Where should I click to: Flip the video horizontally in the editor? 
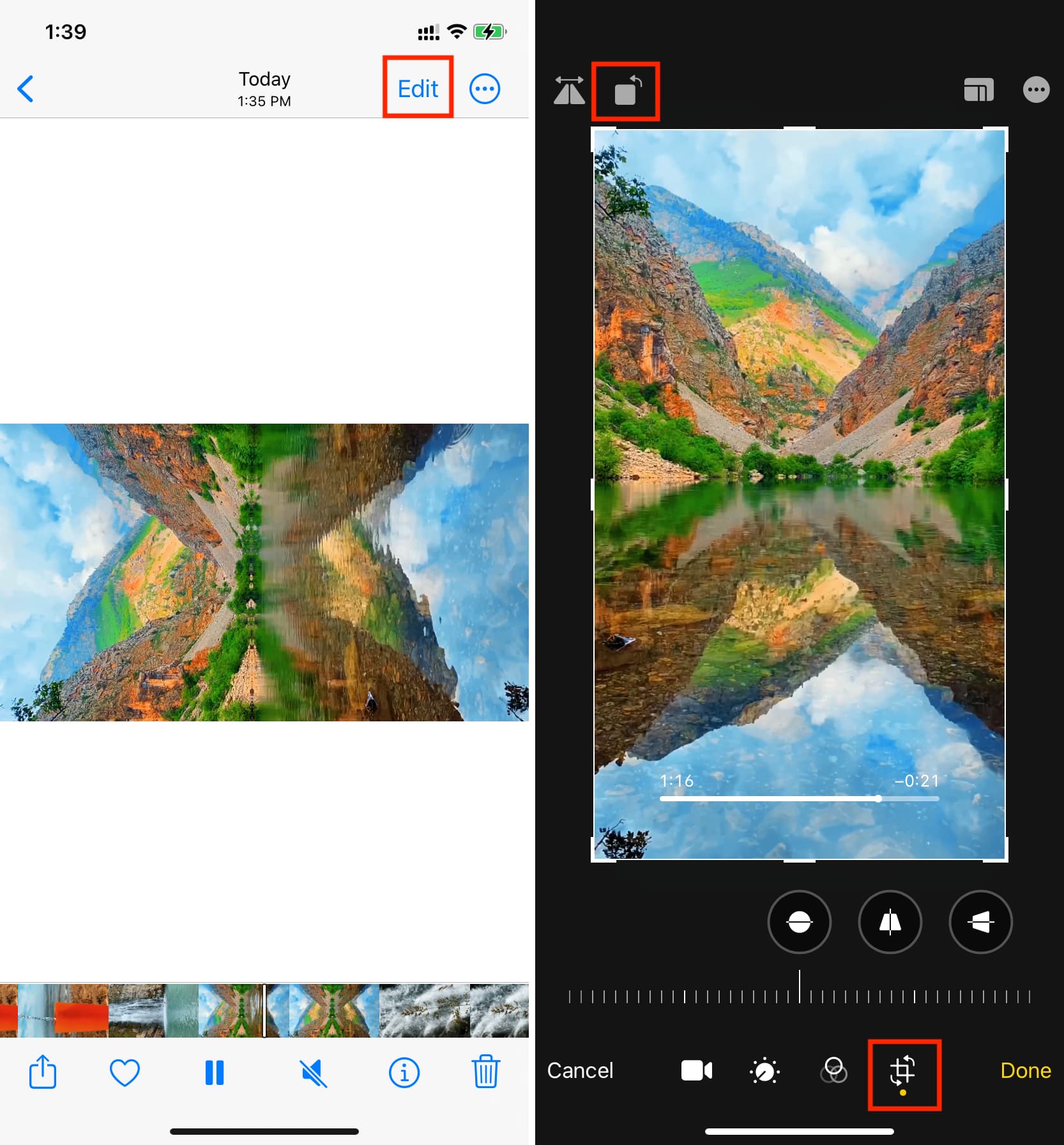coord(569,90)
